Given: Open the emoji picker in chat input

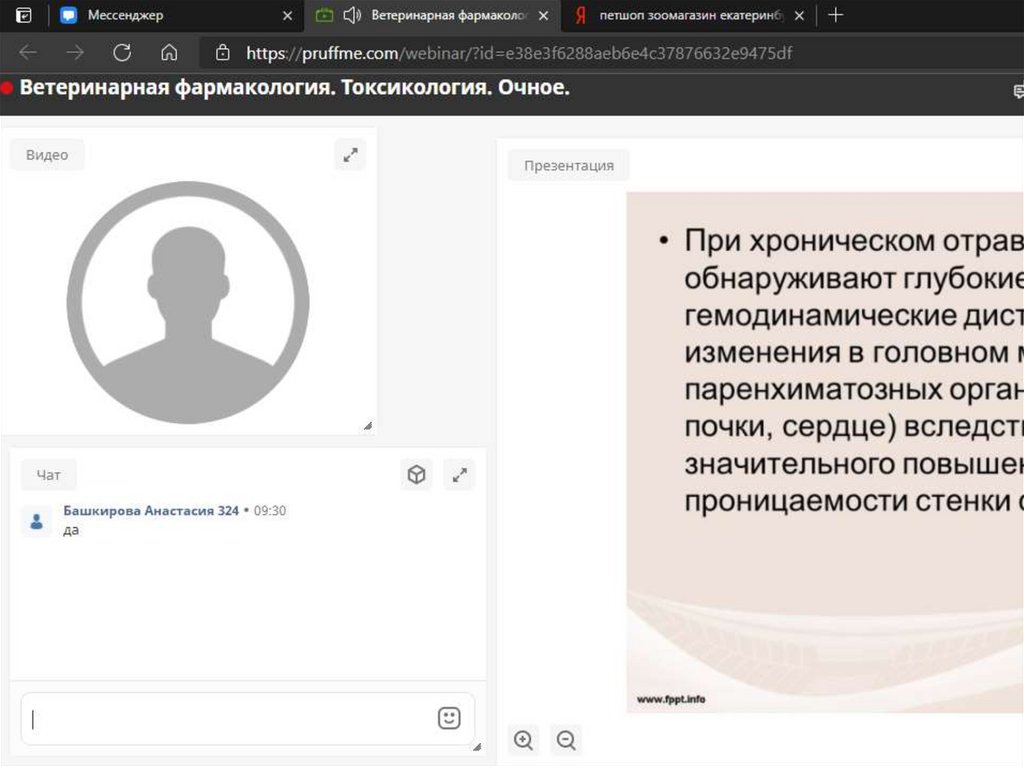Looking at the screenshot, I should click(x=449, y=718).
